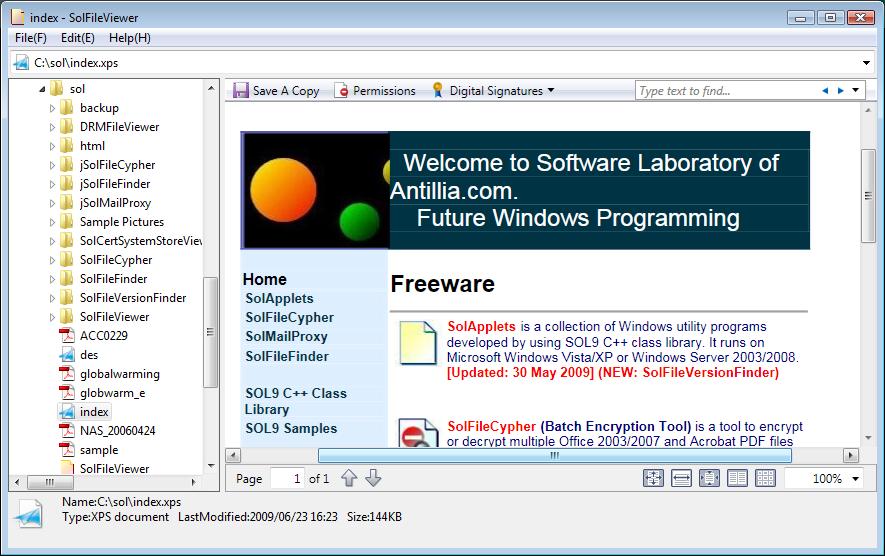Click the SolApplets sidebar link
The image size is (885, 556).
(279, 299)
